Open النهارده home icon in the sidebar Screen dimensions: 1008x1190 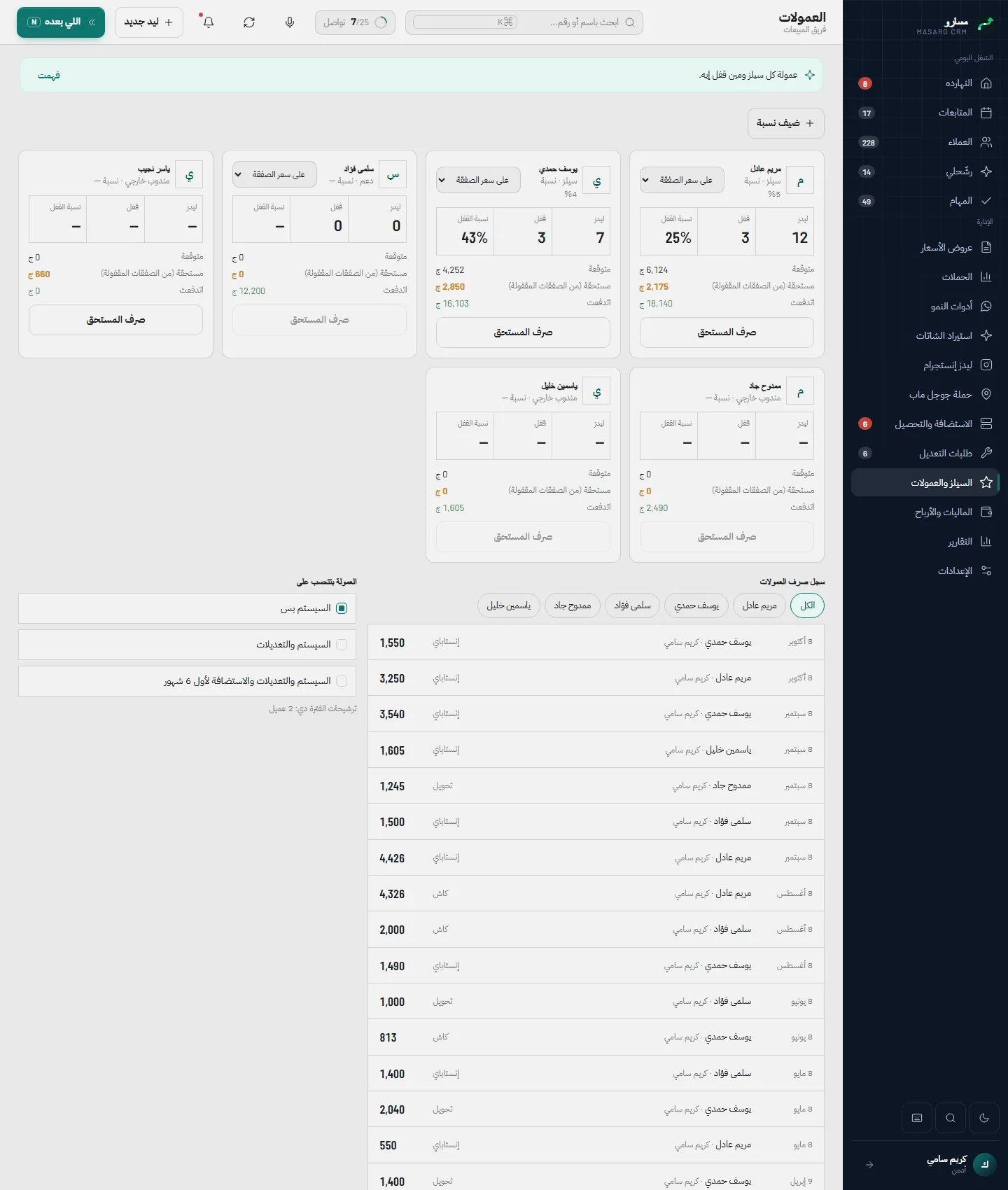click(x=986, y=83)
